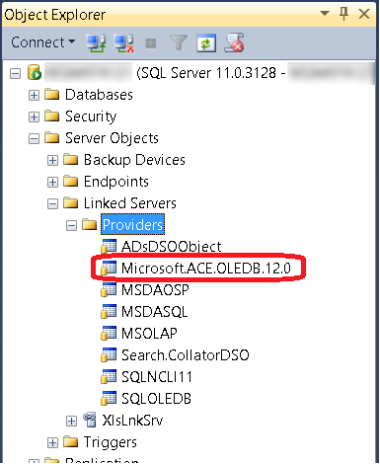Click the Refresh toolbar icon

[206, 43]
